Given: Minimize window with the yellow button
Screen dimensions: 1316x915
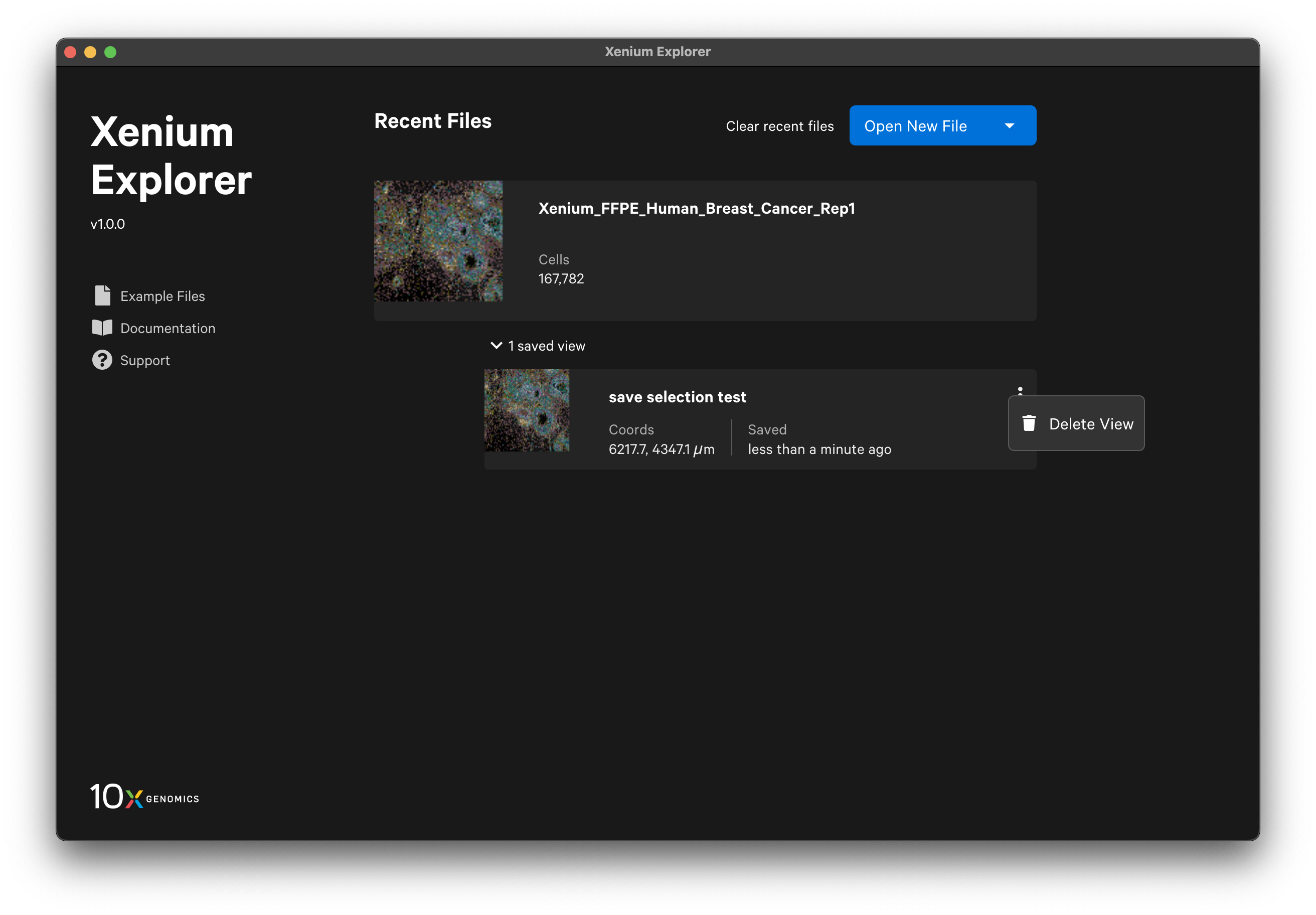Looking at the screenshot, I should [91, 52].
